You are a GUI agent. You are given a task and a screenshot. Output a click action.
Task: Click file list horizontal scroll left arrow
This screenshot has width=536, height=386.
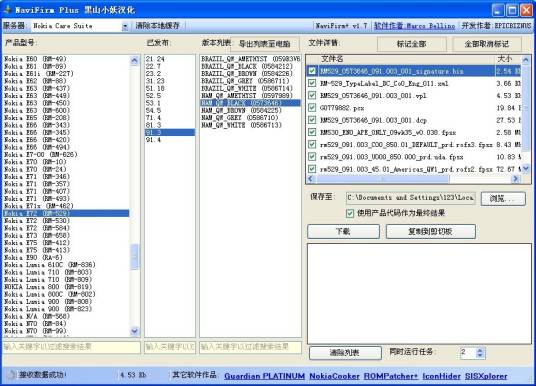pos(310,178)
